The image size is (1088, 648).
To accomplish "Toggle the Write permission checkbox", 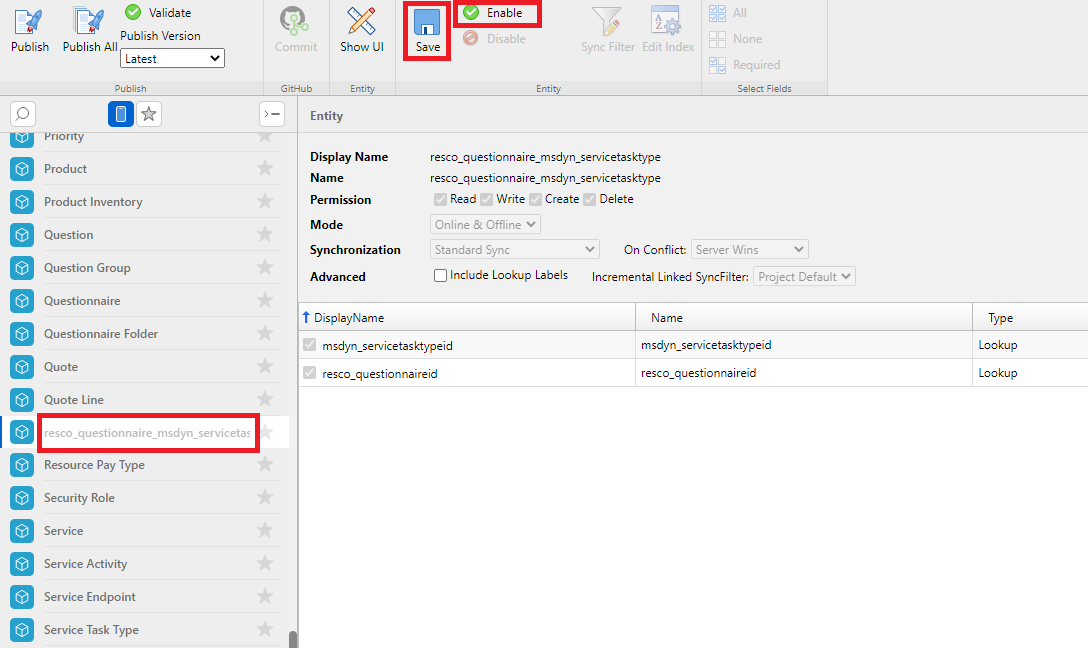I will [x=486, y=199].
